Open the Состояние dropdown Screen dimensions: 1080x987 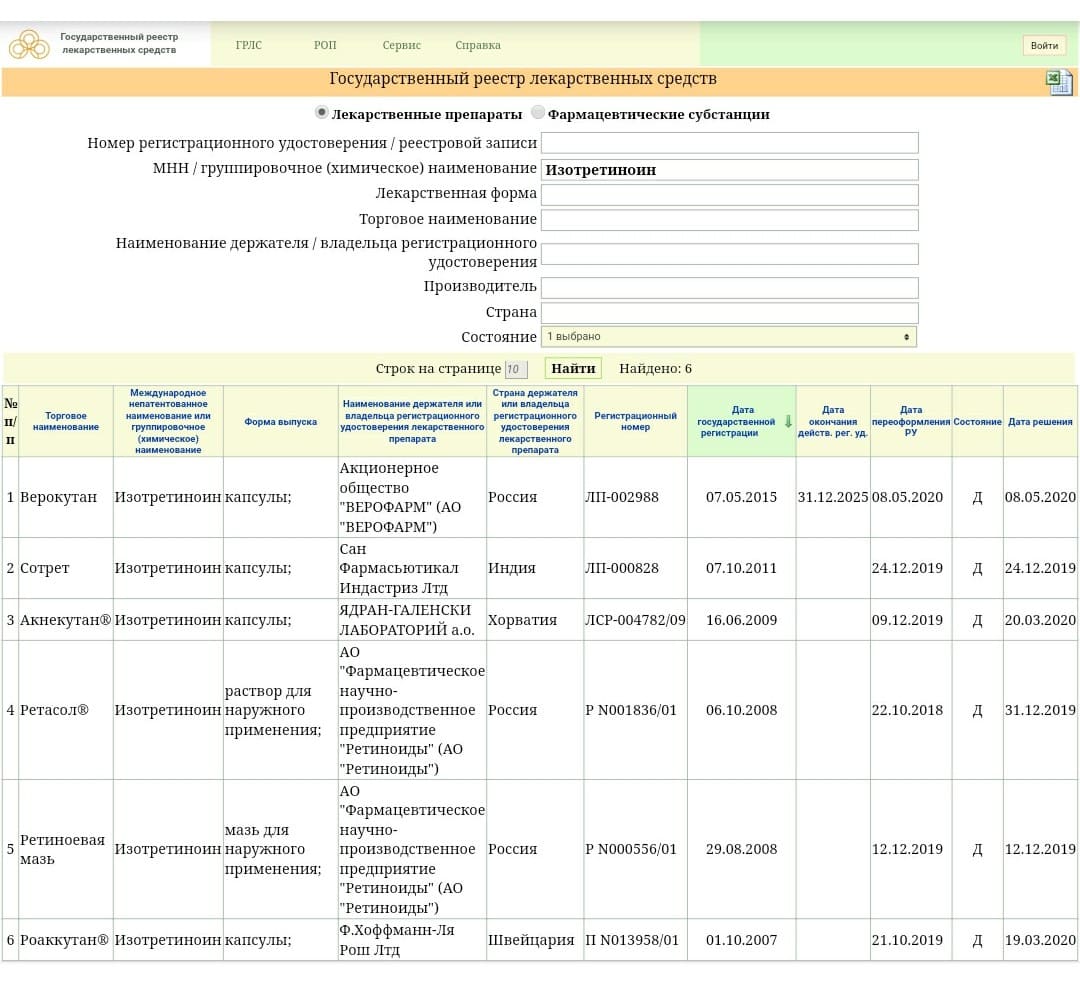(x=728, y=337)
